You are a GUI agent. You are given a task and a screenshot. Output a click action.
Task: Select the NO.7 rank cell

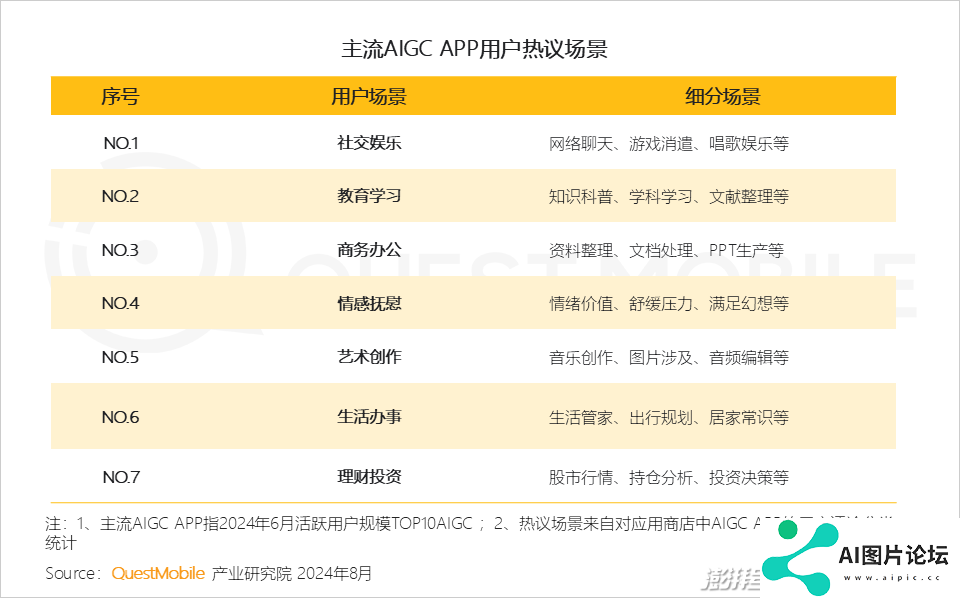click(121, 477)
